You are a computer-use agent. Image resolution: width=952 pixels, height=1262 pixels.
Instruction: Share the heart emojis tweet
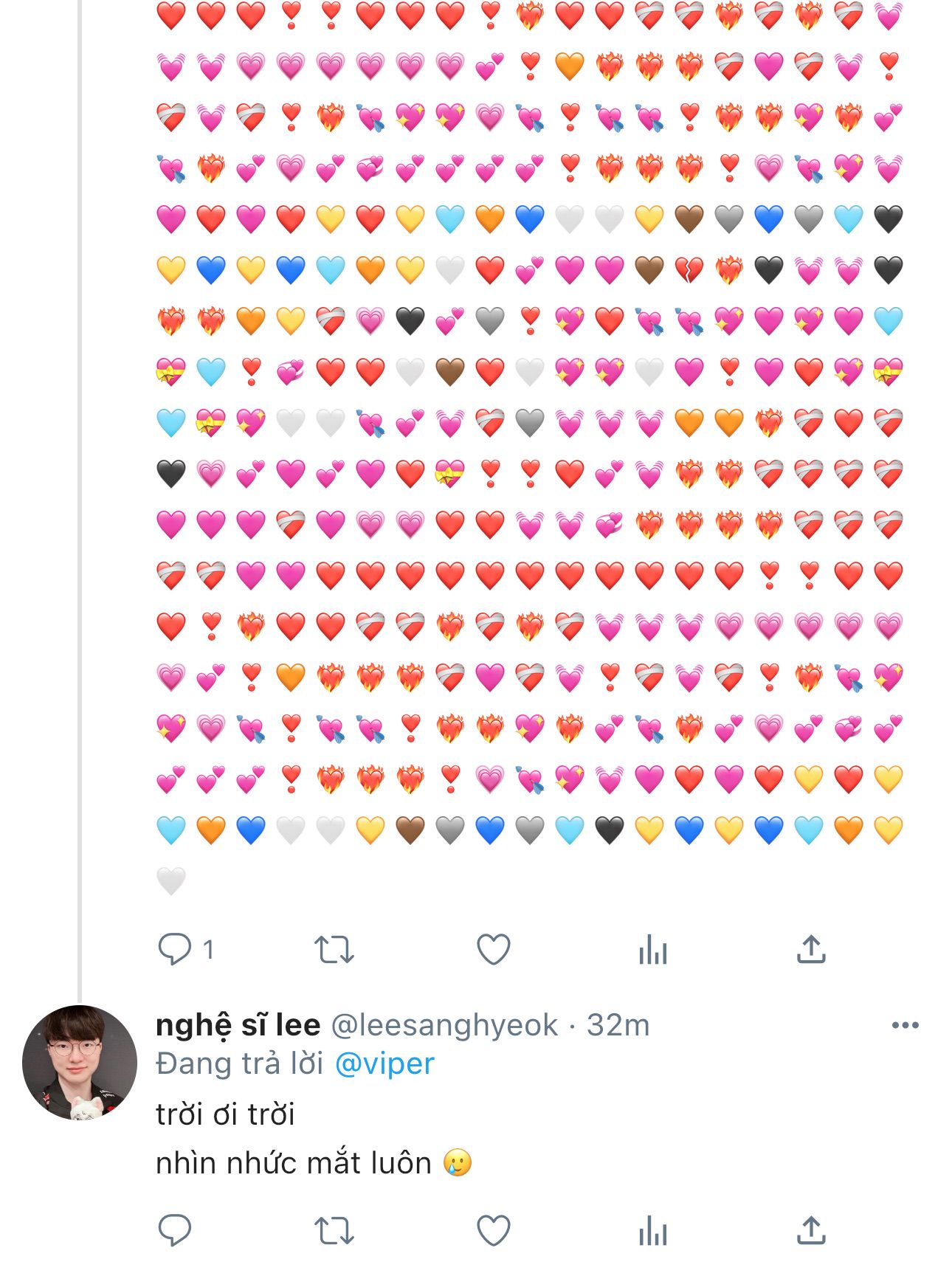[810, 950]
